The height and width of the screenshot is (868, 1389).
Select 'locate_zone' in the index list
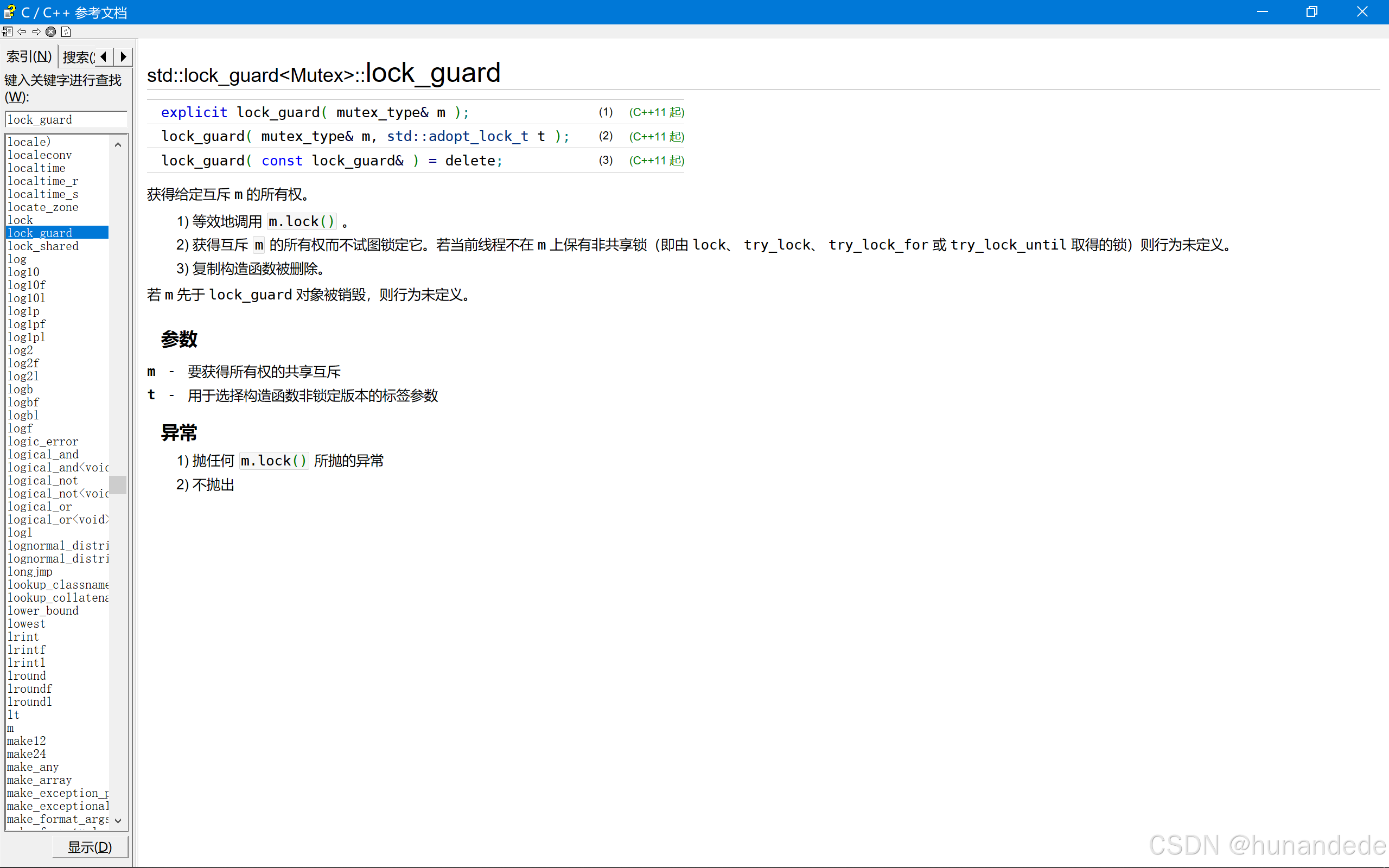coord(43,207)
